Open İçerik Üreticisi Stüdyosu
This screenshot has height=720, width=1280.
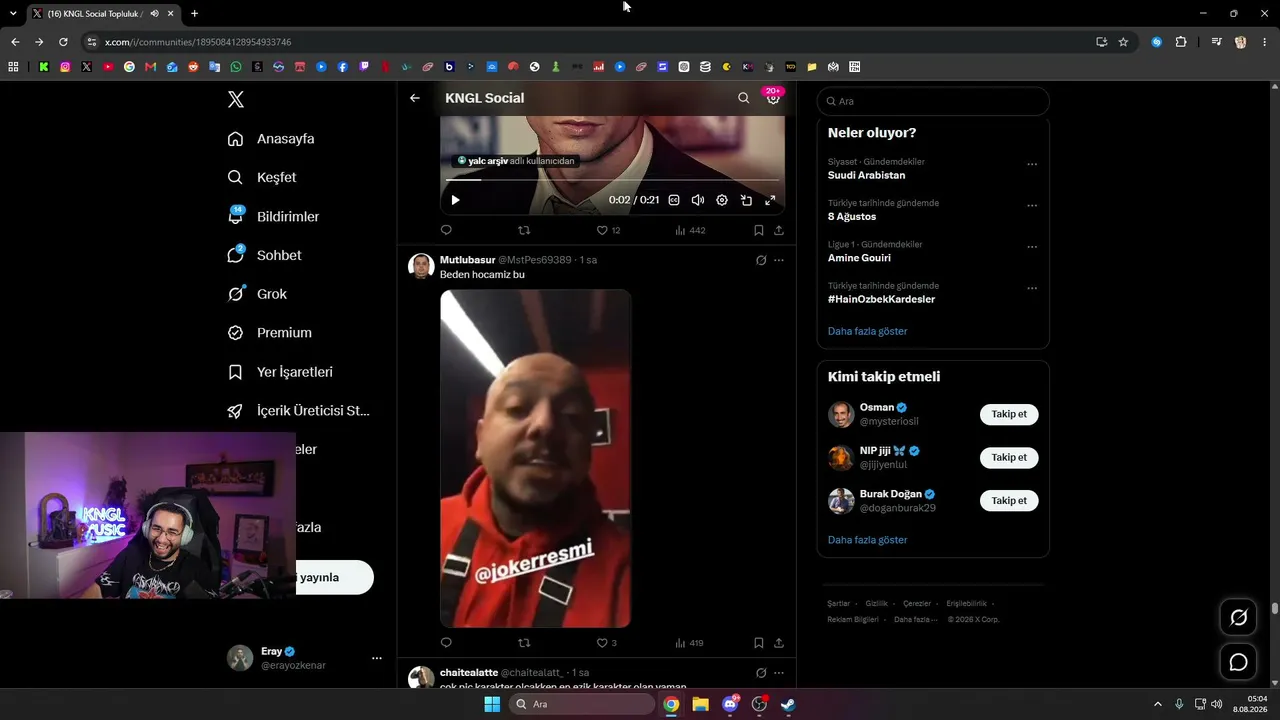click(299, 411)
